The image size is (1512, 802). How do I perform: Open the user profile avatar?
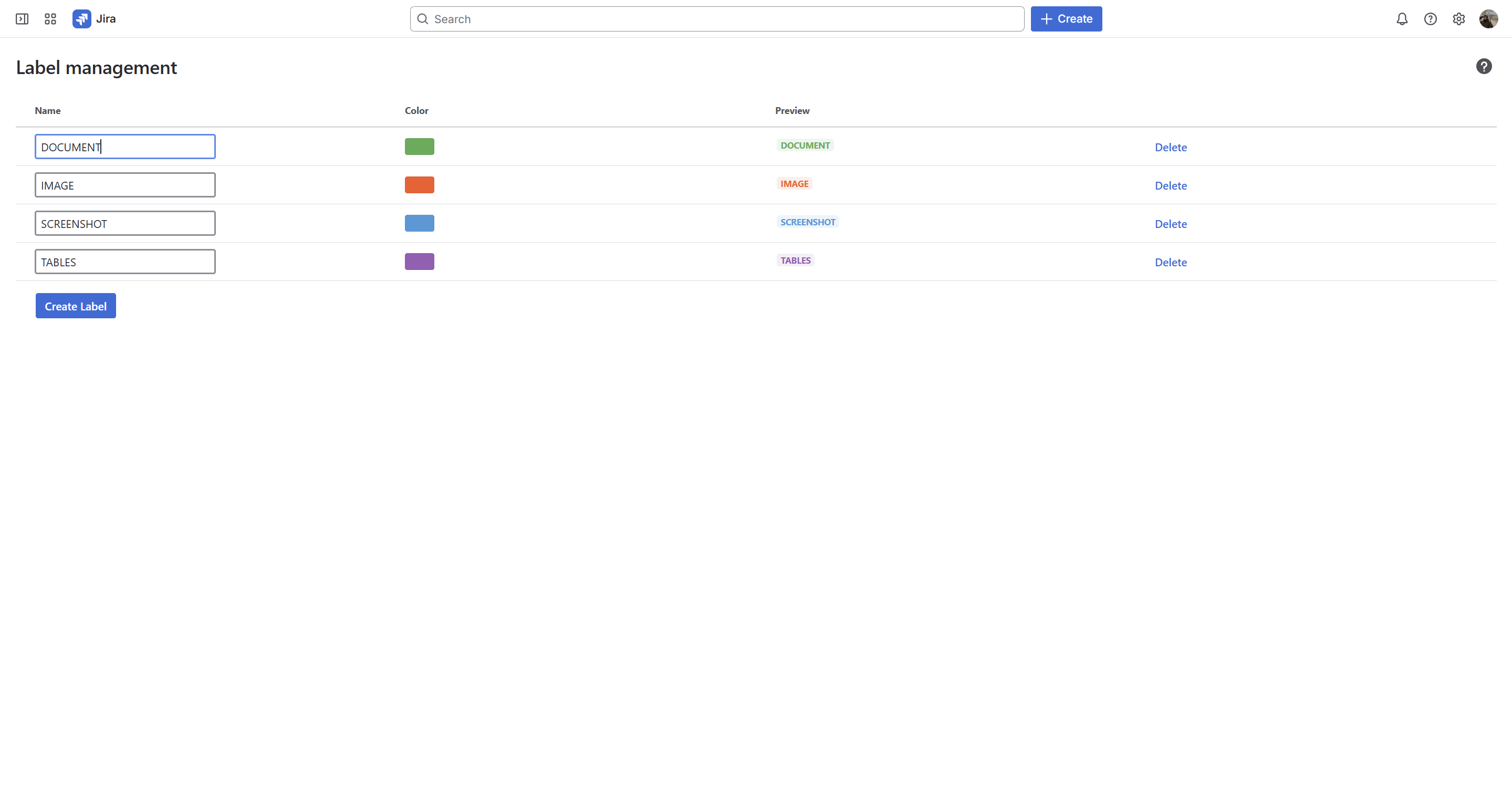pyautogui.click(x=1488, y=19)
